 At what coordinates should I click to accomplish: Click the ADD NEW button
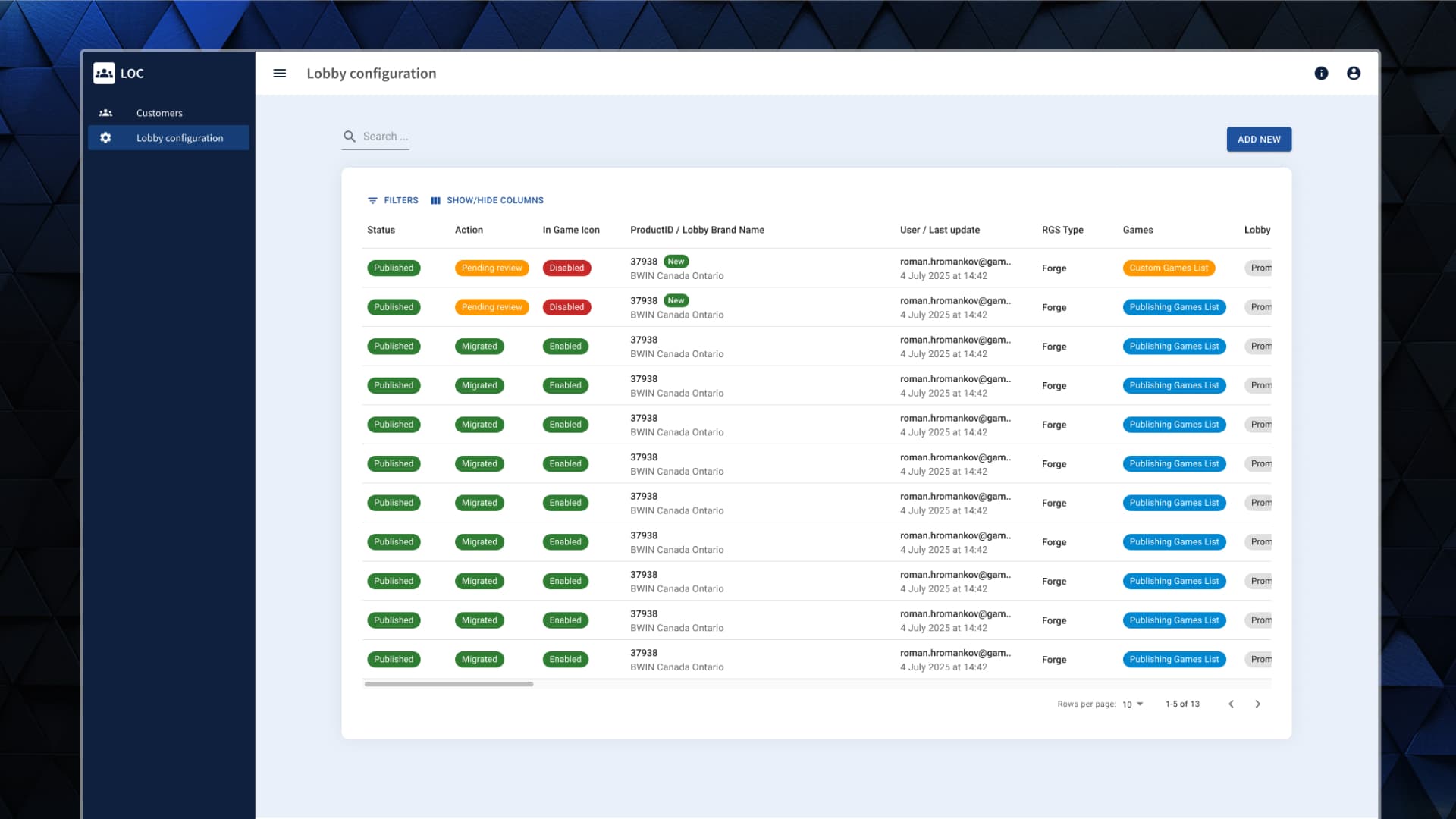[1259, 139]
